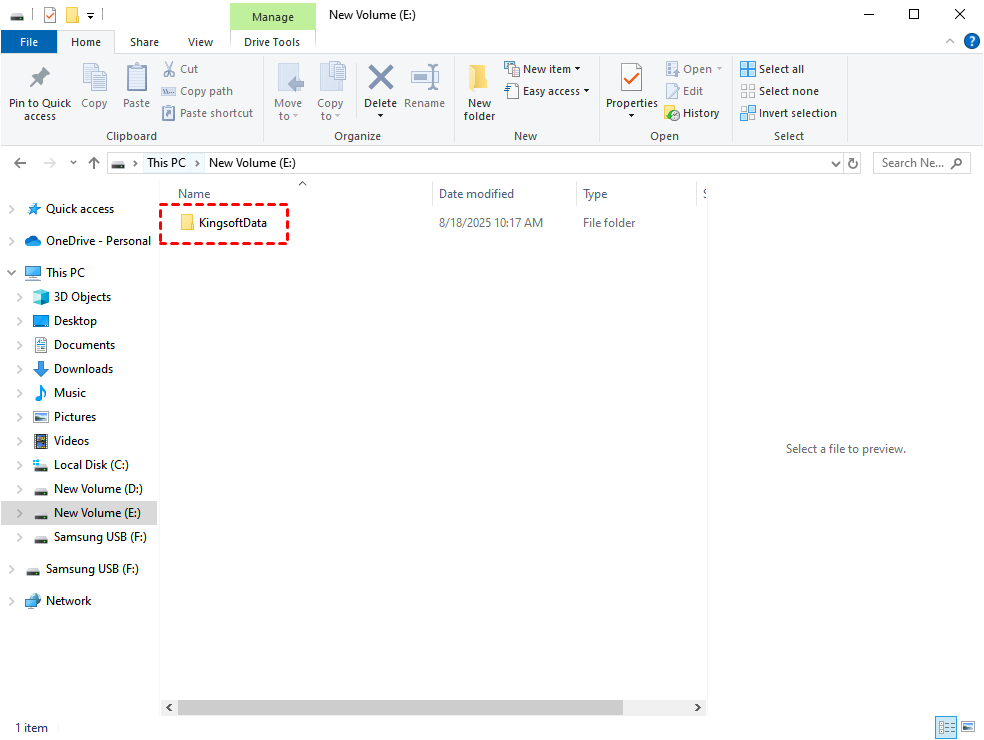Click the Paste icon in Clipboard group
The height and width of the screenshot is (740, 984).
point(136,86)
